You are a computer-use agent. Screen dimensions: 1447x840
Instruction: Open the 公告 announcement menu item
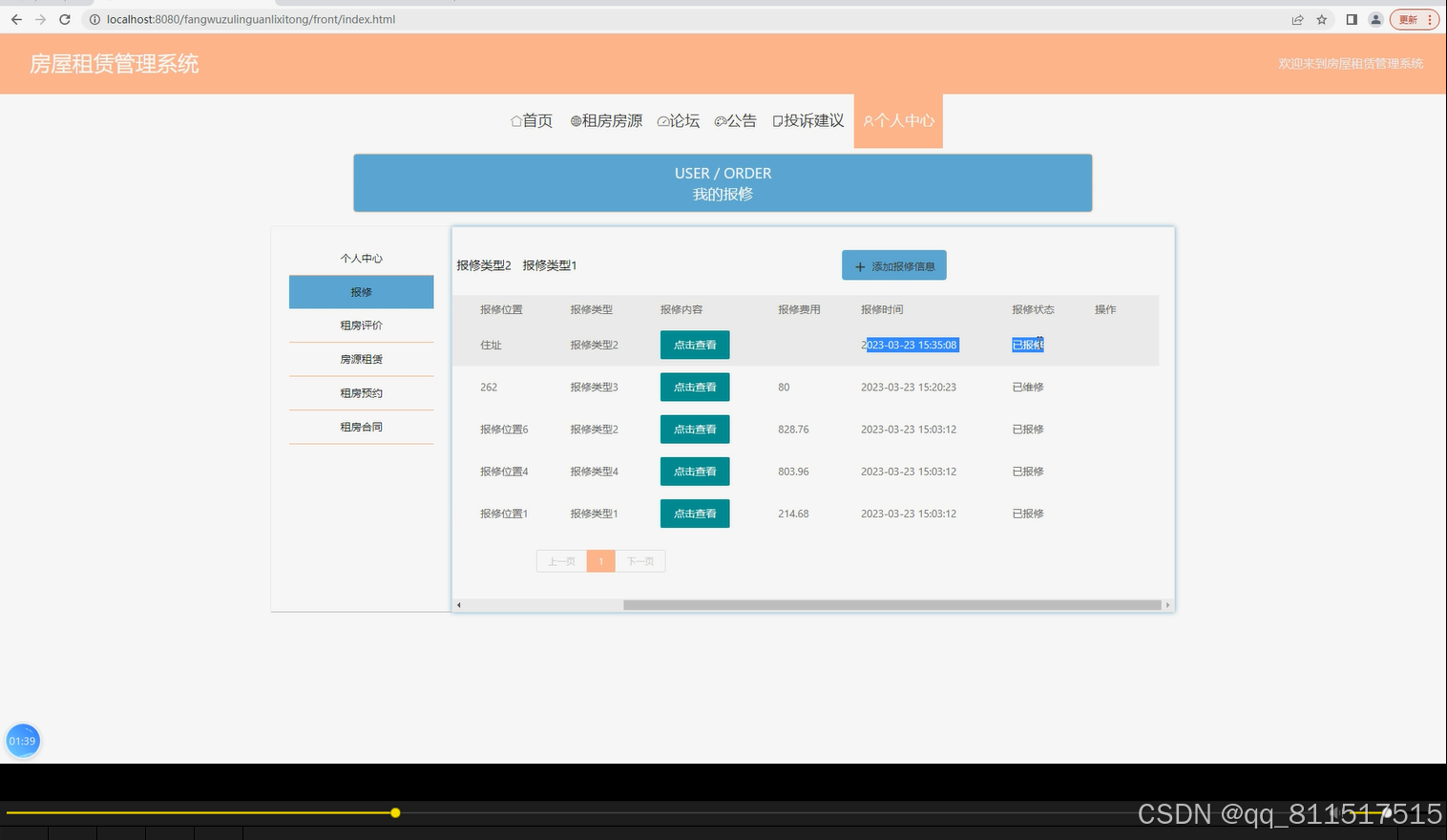coord(735,120)
